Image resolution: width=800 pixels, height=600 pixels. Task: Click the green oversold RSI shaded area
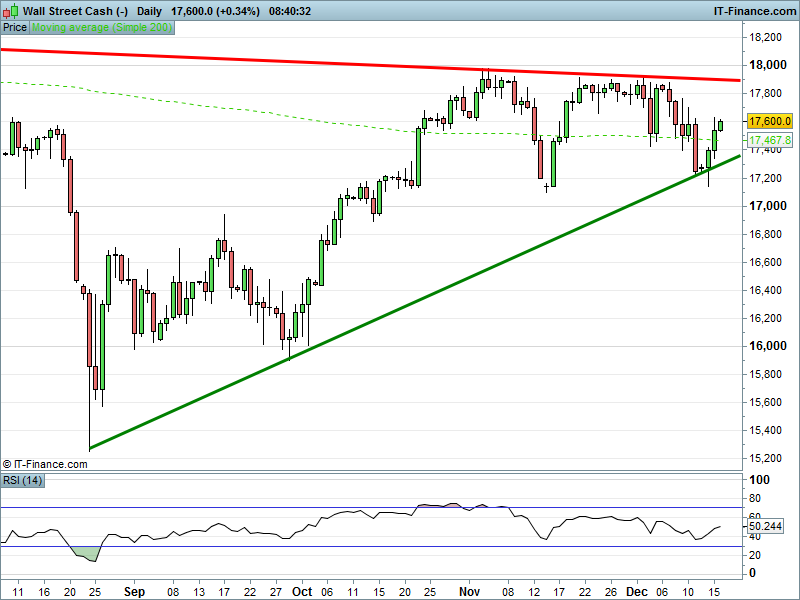click(x=88, y=553)
